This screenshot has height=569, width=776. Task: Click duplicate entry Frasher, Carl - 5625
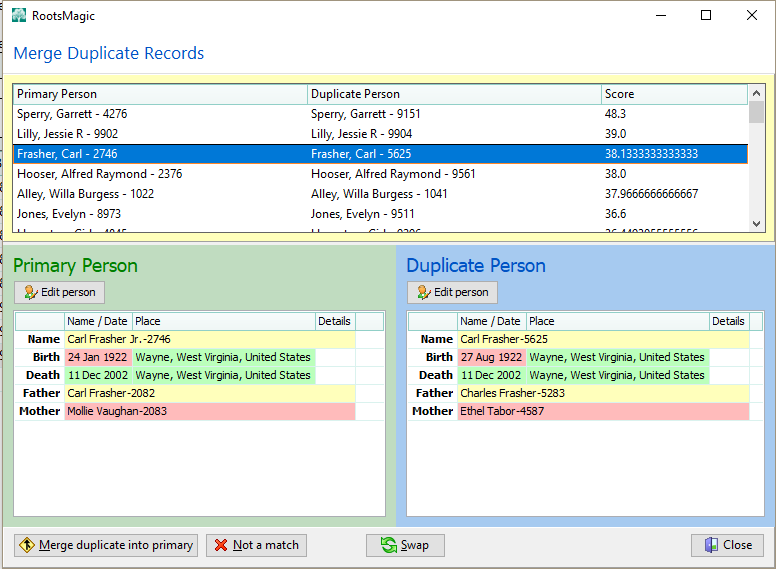(361, 154)
